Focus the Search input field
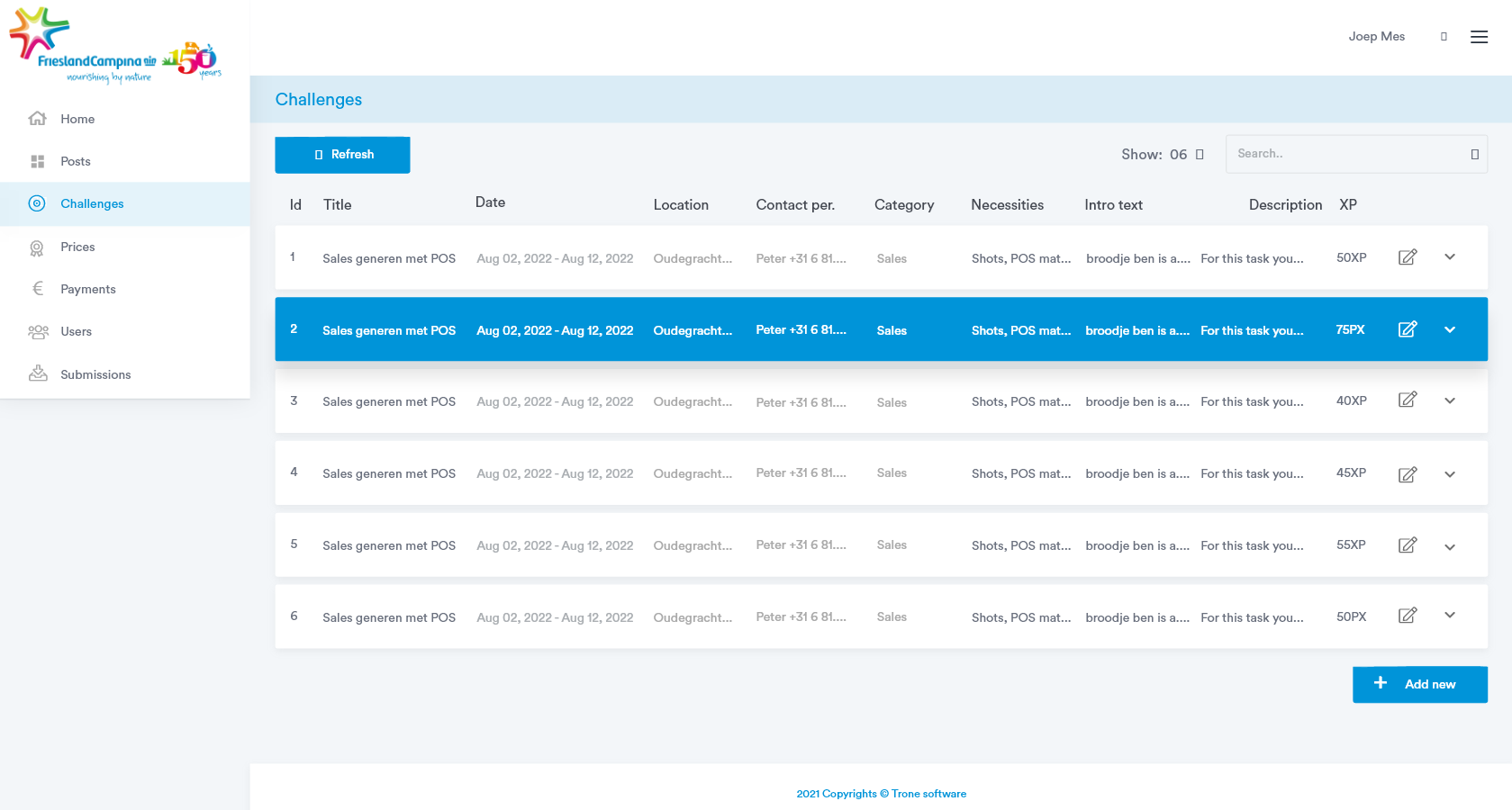The width and height of the screenshot is (1512, 810). coord(1348,154)
